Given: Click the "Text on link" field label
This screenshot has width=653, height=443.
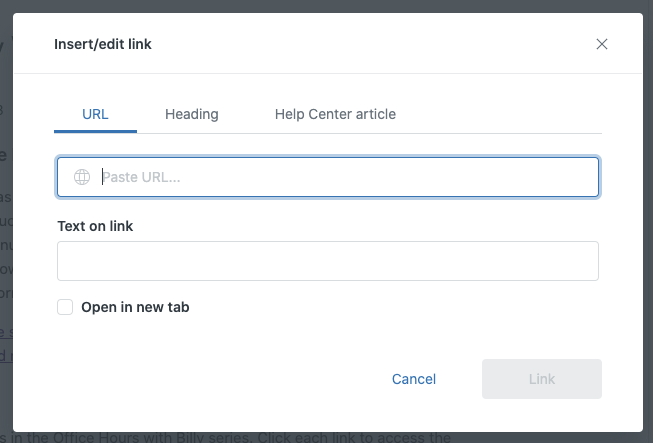Looking at the screenshot, I should [x=95, y=226].
